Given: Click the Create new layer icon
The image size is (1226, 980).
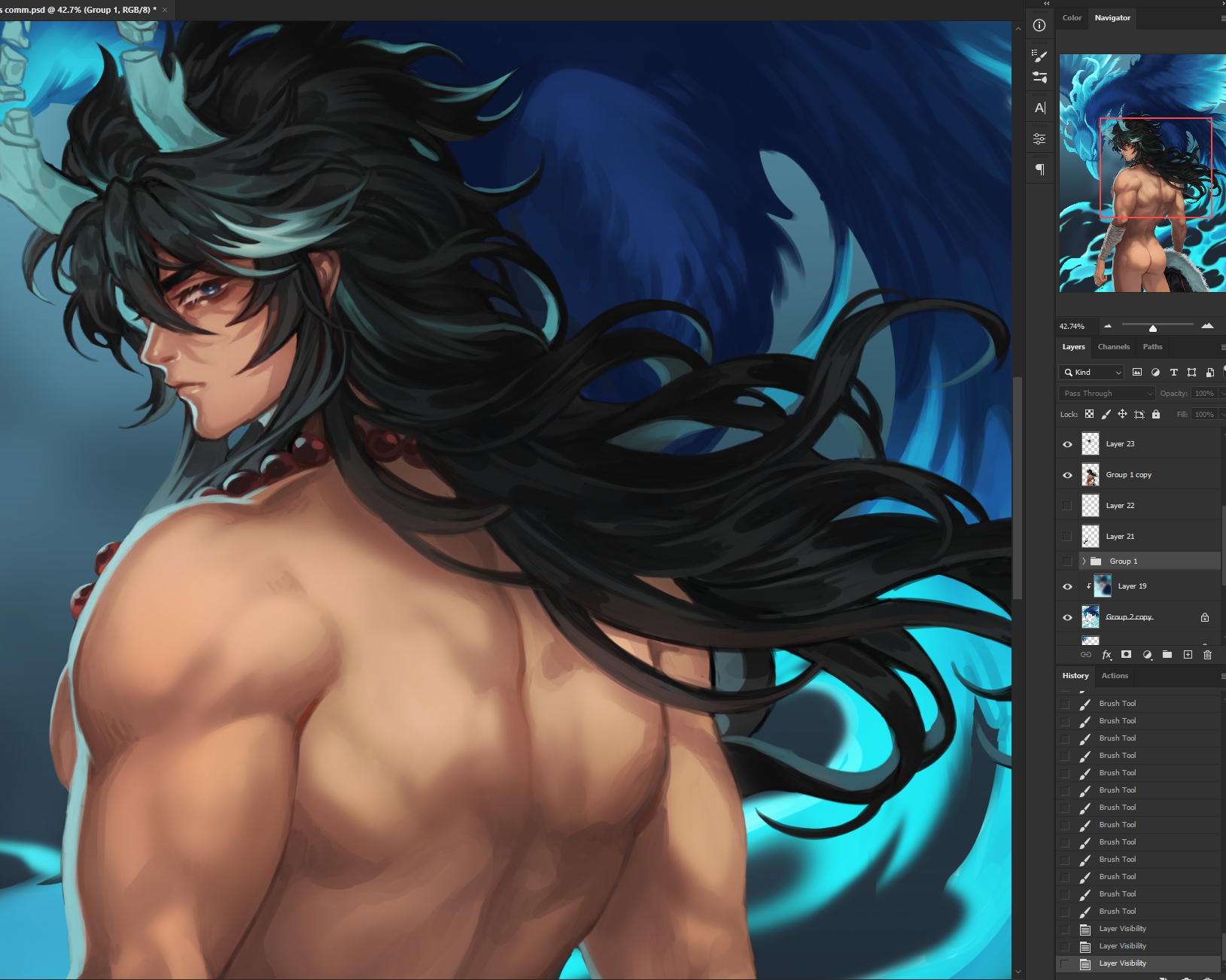Looking at the screenshot, I should [1188, 655].
